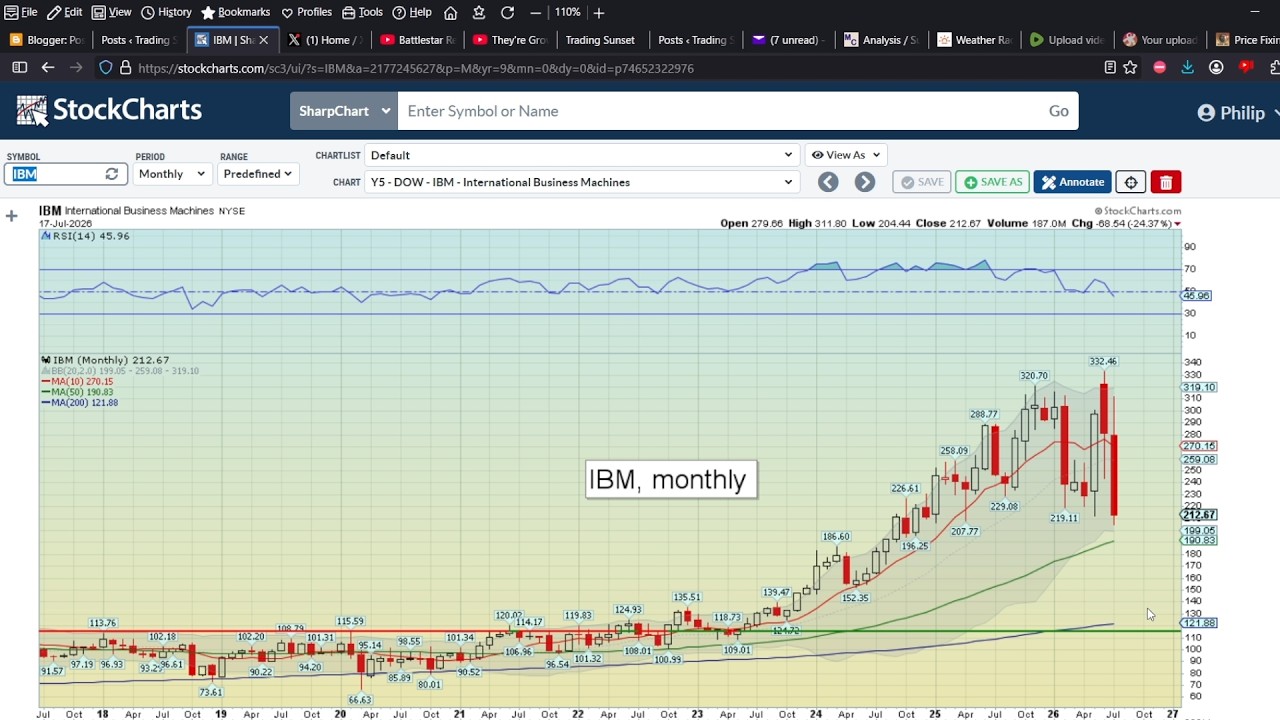Expand the Chart Y5 - DOW - IBM dropdown

(x=581, y=182)
